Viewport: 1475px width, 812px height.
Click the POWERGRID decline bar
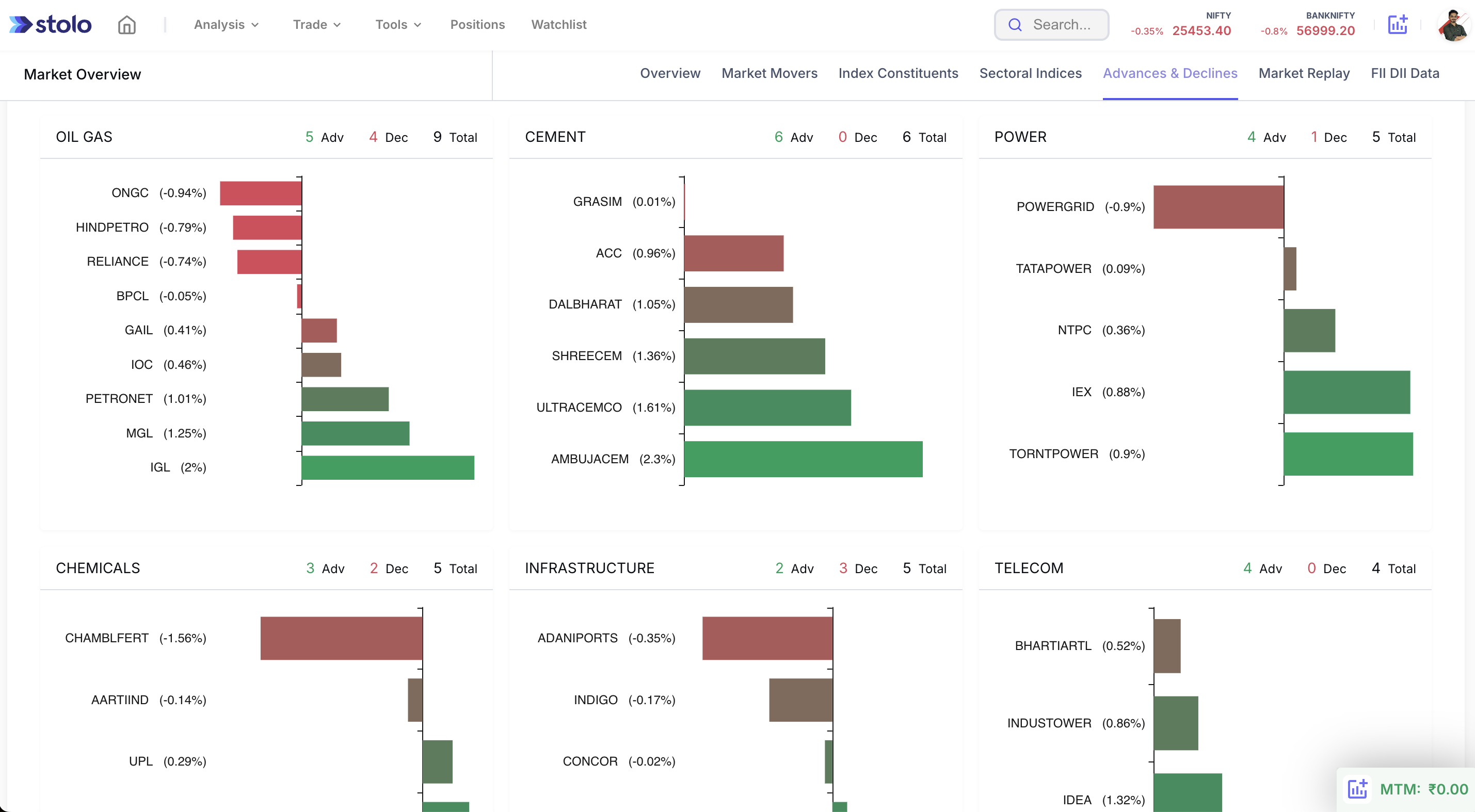pyautogui.click(x=1219, y=206)
